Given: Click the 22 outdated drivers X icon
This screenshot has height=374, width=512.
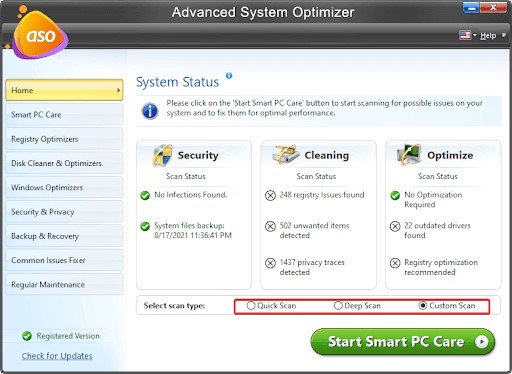Looking at the screenshot, I should [x=395, y=226].
